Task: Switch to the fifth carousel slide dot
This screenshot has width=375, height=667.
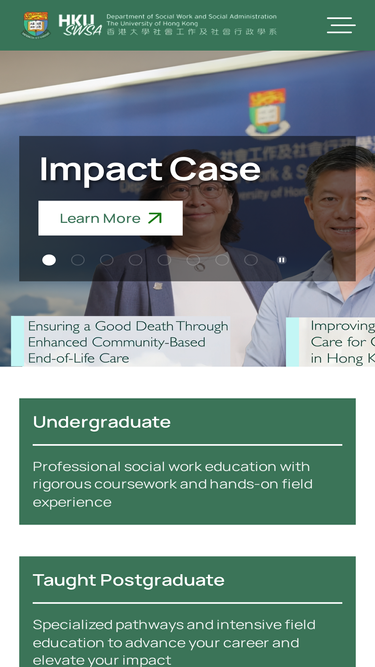Action: coord(165,260)
